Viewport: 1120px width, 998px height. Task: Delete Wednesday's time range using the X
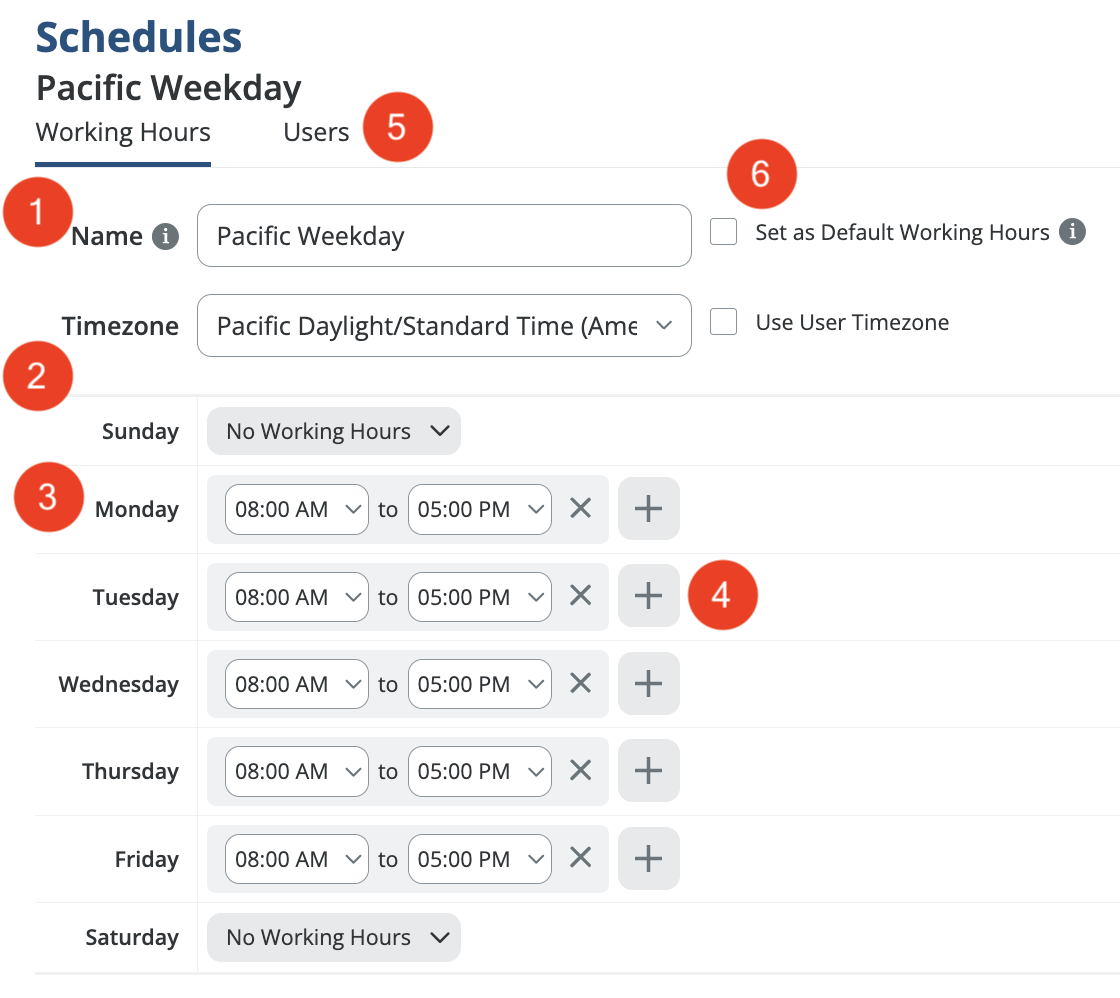[x=580, y=684]
